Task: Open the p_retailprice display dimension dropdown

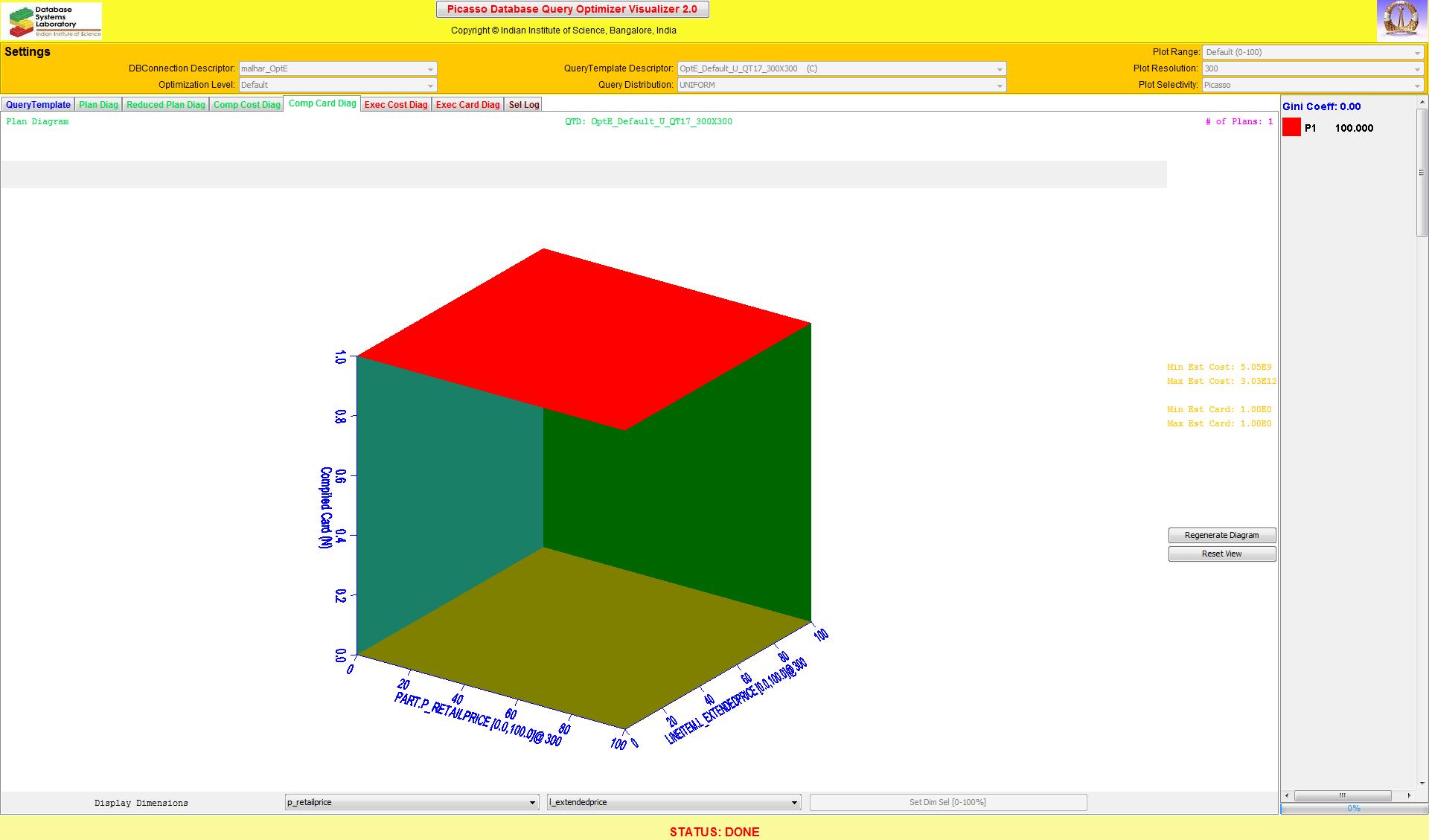Action: [412, 802]
